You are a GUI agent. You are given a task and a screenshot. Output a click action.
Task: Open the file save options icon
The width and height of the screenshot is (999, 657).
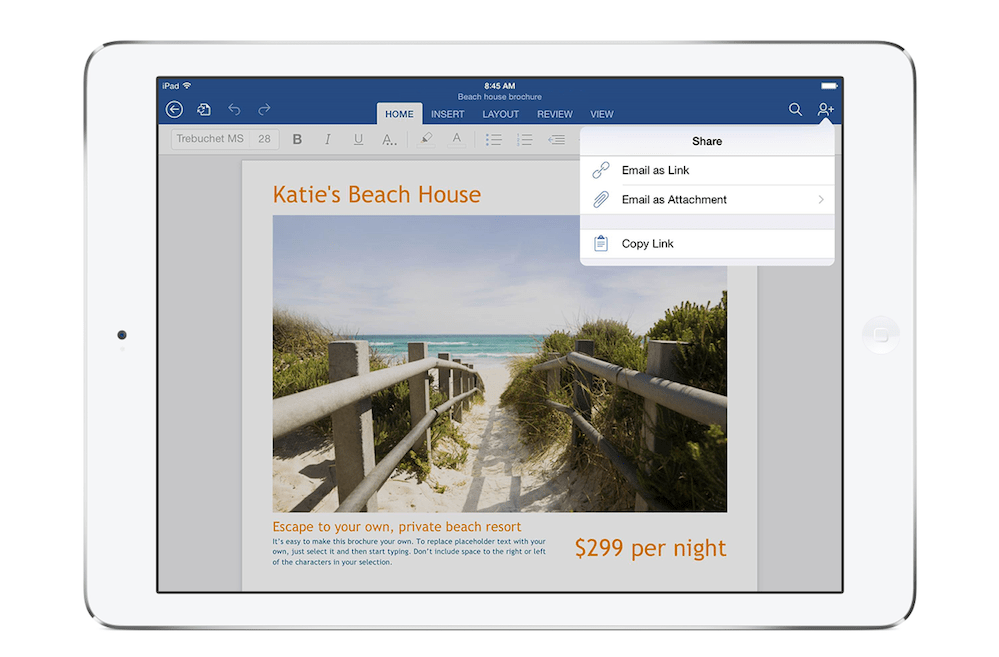click(204, 110)
